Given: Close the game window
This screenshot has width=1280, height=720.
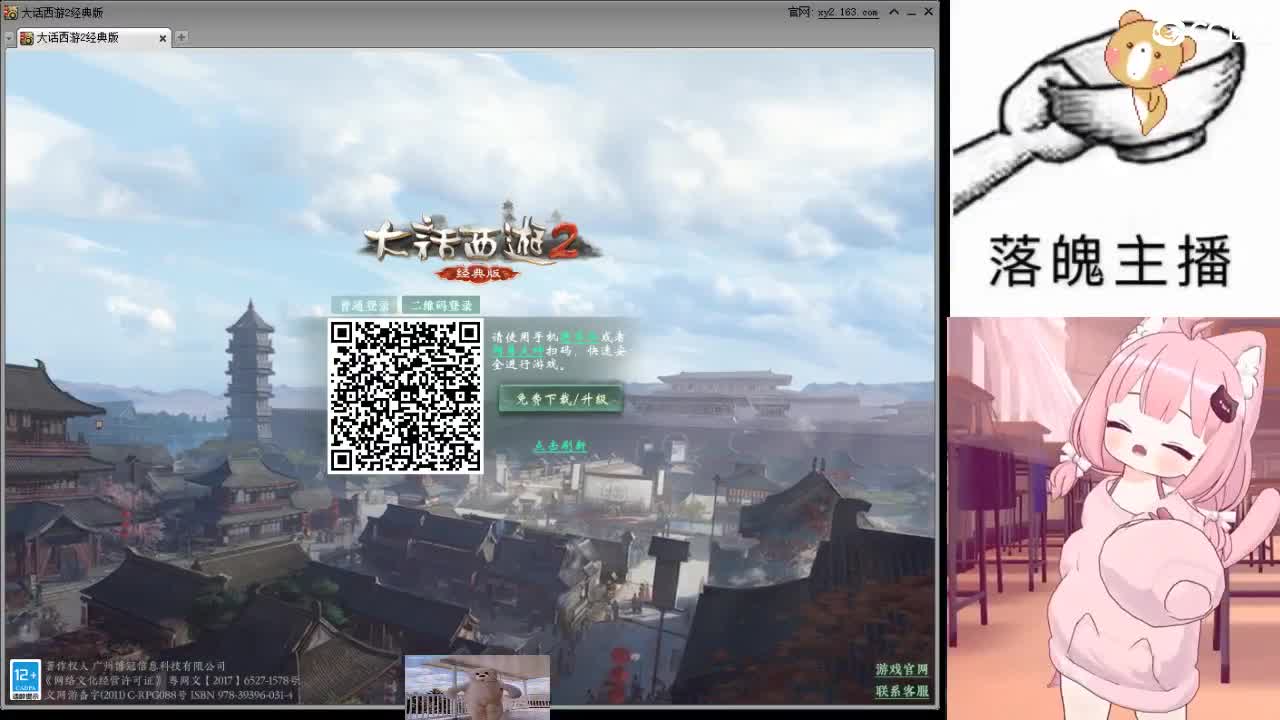Looking at the screenshot, I should point(928,12).
